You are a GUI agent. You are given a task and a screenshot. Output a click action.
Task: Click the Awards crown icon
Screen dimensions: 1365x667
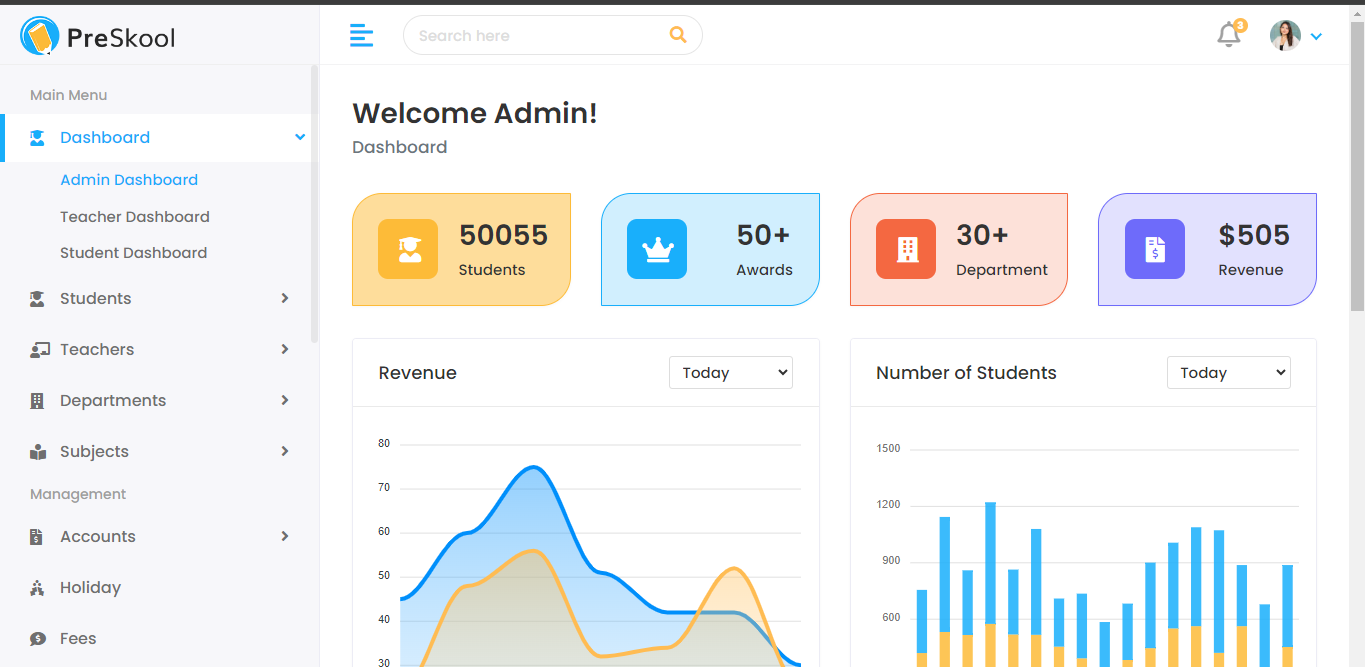click(x=657, y=249)
